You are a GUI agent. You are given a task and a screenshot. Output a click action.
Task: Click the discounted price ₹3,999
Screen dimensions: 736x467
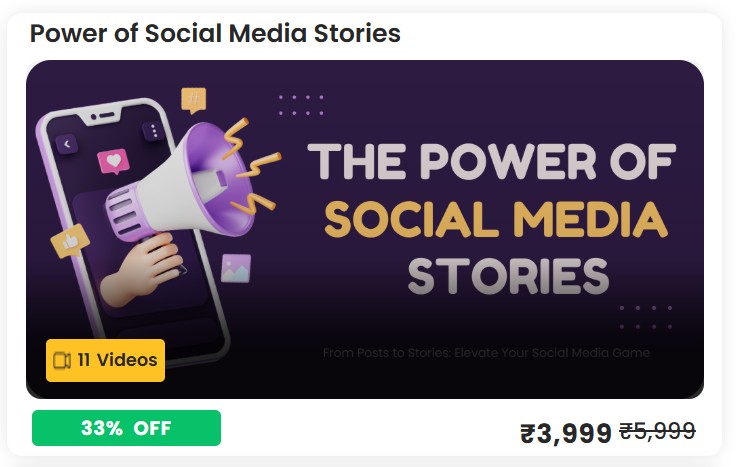pyautogui.click(x=565, y=433)
